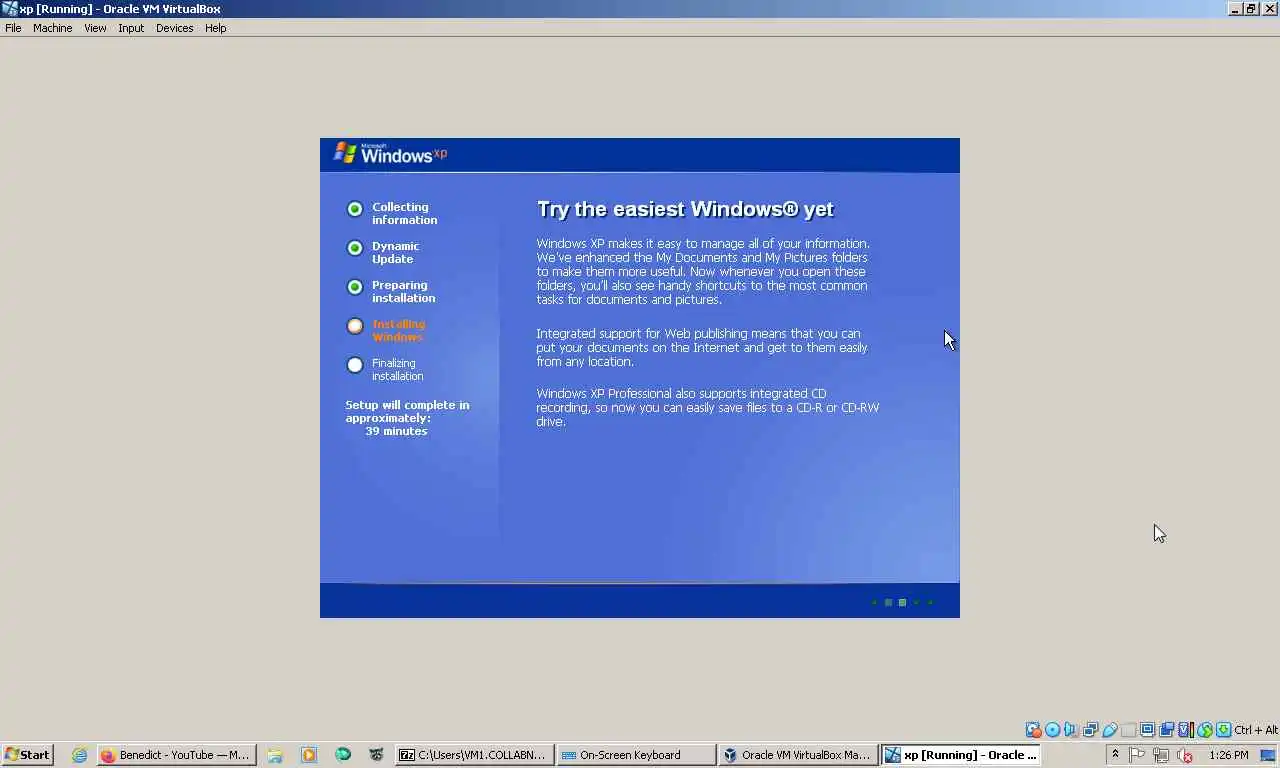Open the media player taskbar icon
Viewport: 1280px width, 768px height.
pyautogui.click(x=309, y=755)
